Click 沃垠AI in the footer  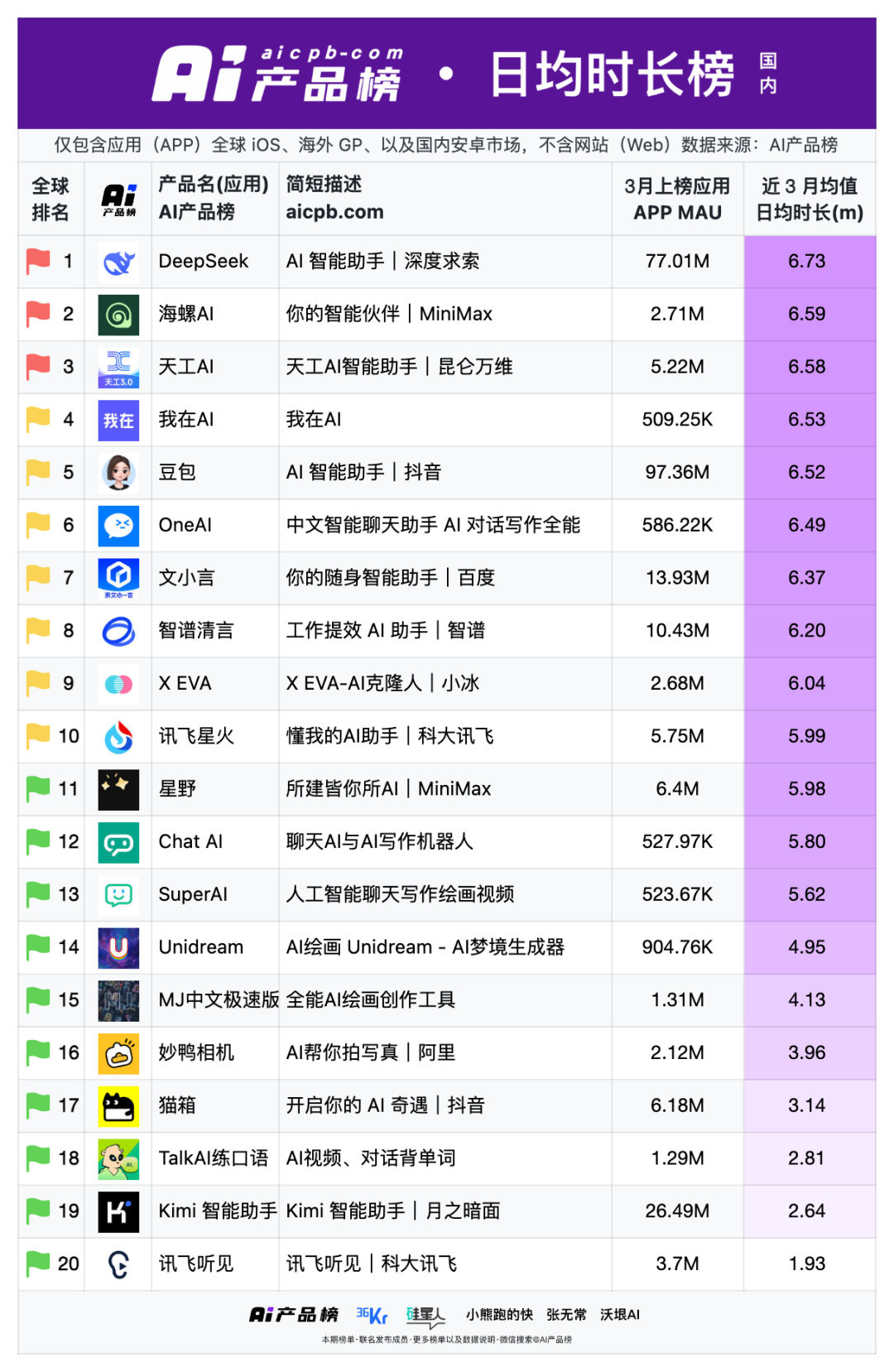pos(620,1315)
